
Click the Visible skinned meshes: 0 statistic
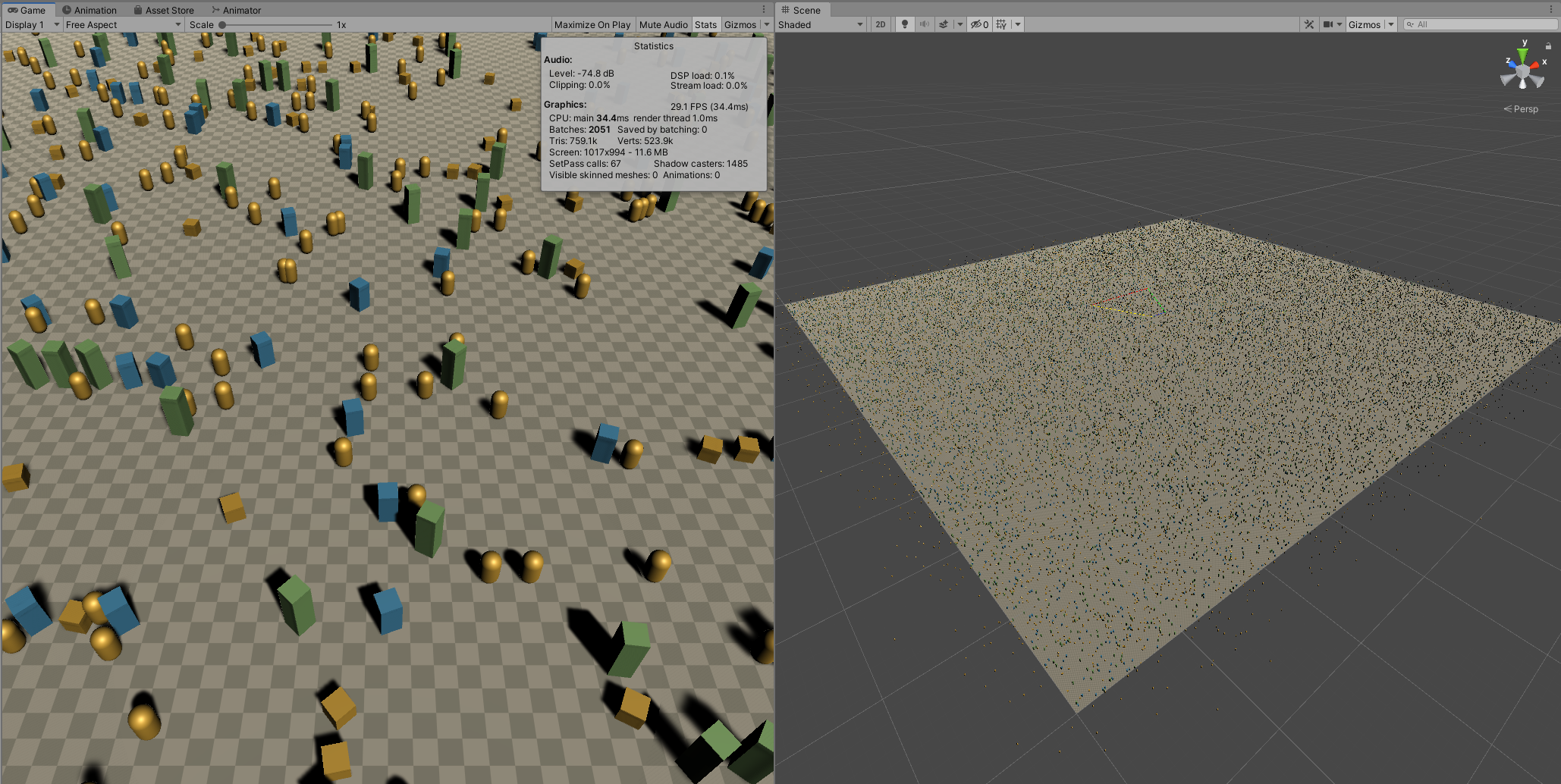603,175
